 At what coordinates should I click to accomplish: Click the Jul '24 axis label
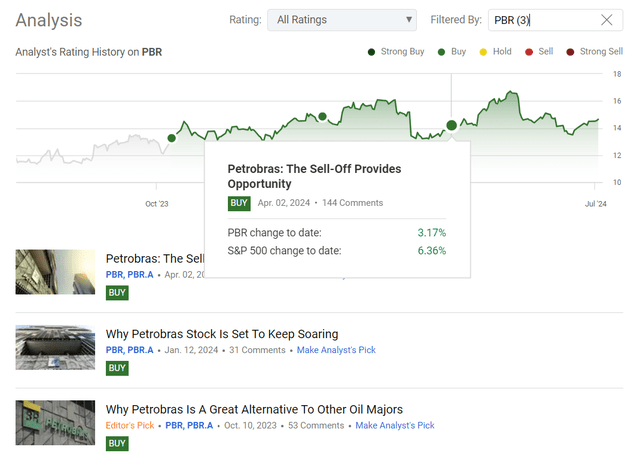[596, 204]
